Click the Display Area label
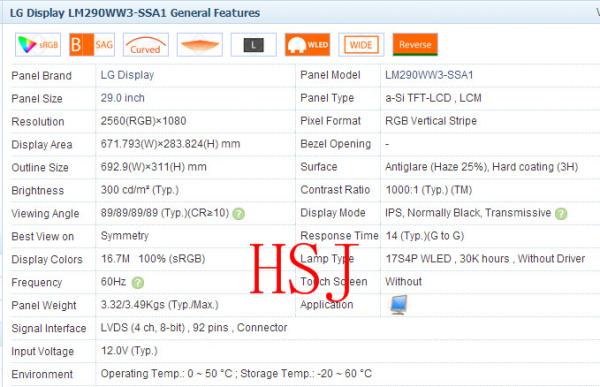The image size is (600, 387). coord(42,145)
